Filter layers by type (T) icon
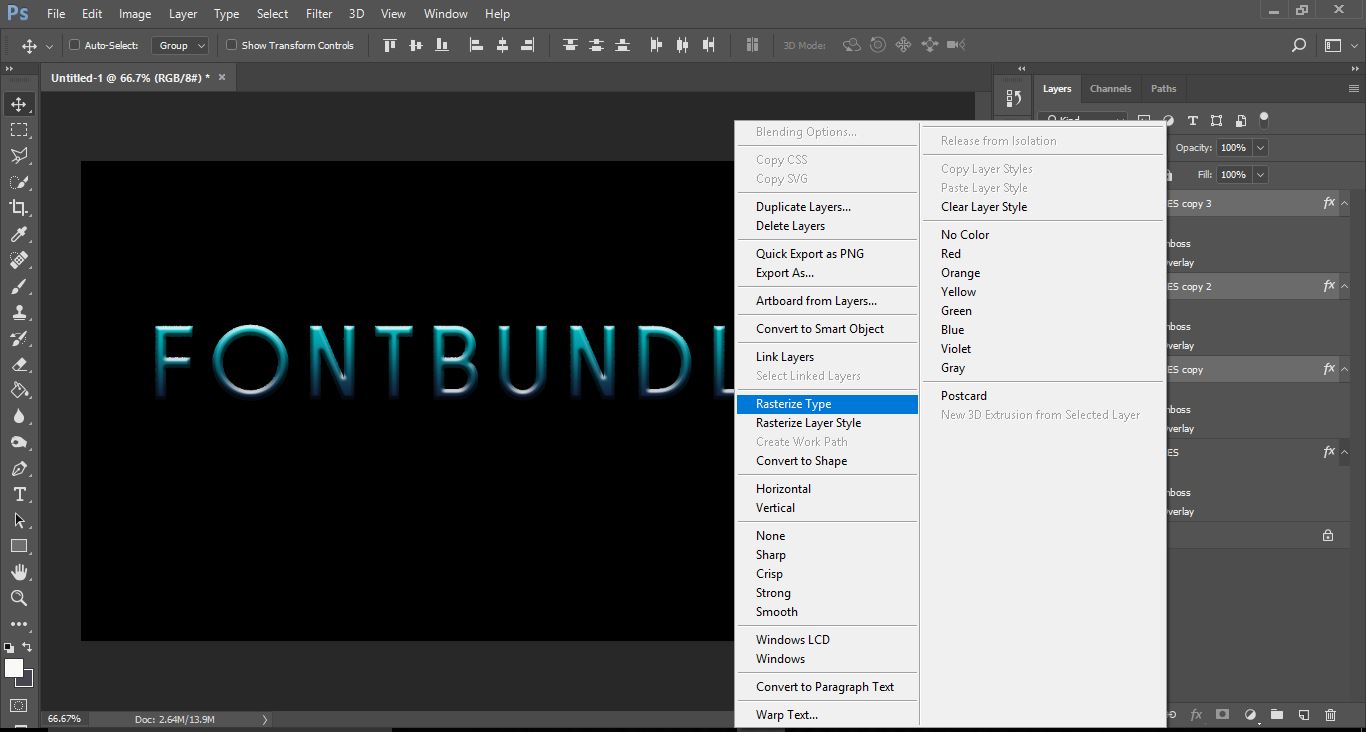This screenshot has height=732, width=1366. tap(1192, 120)
